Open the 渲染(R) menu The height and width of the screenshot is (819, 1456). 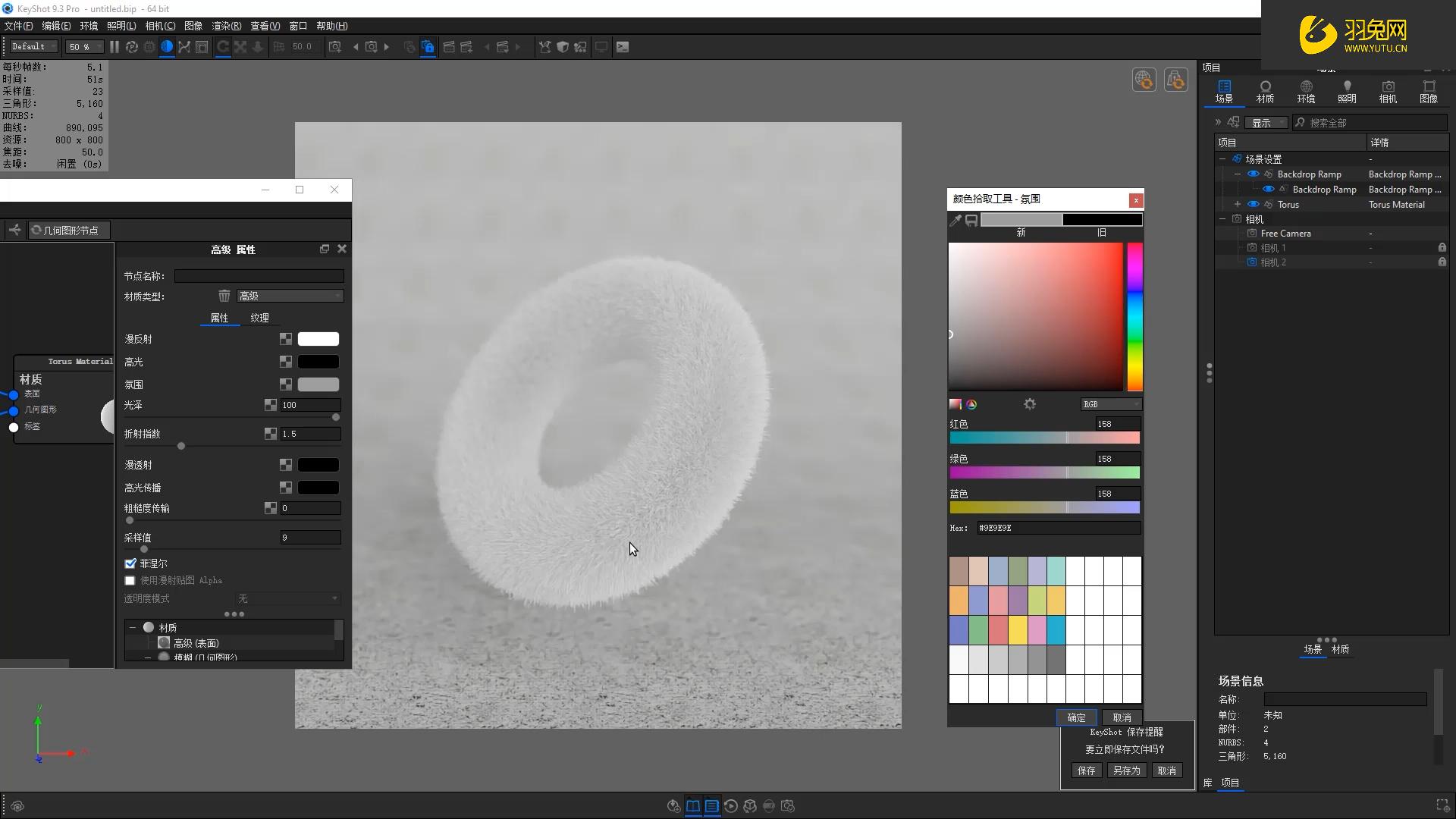coord(226,26)
